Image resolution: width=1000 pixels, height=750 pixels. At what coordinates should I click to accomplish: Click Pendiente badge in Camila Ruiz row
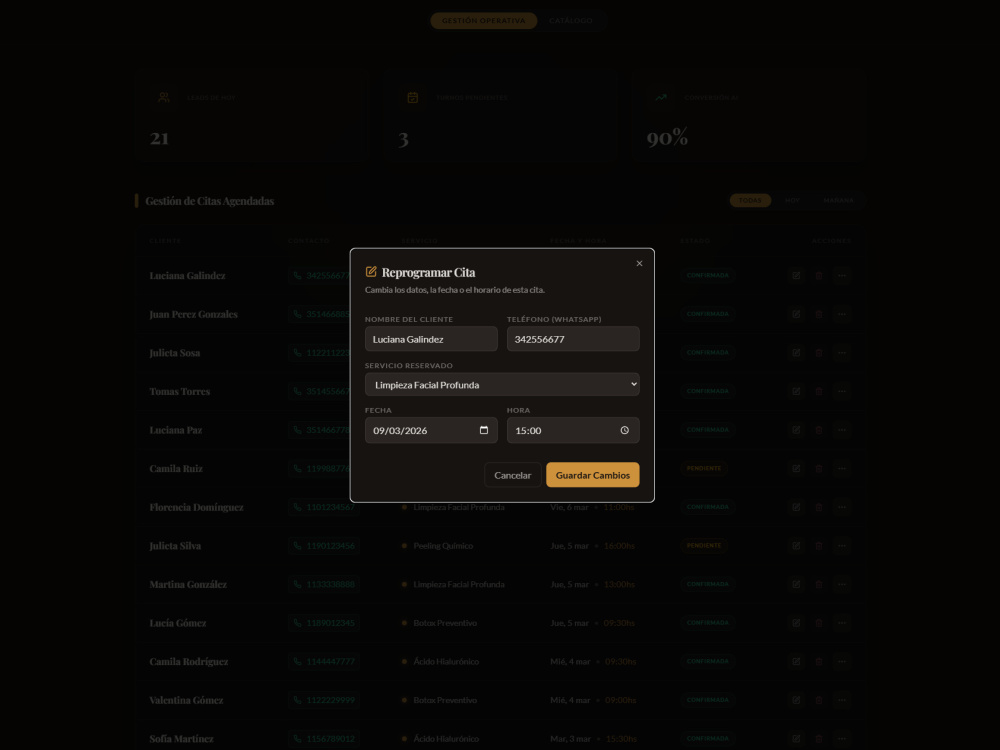coord(704,469)
